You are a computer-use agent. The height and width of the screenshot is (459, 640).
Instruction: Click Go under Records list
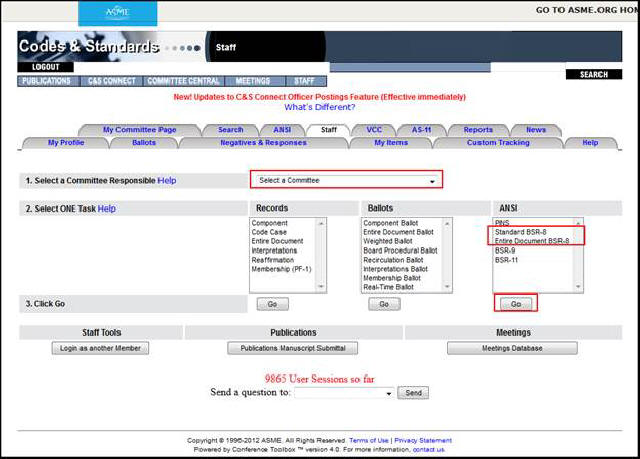(x=273, y=304)
